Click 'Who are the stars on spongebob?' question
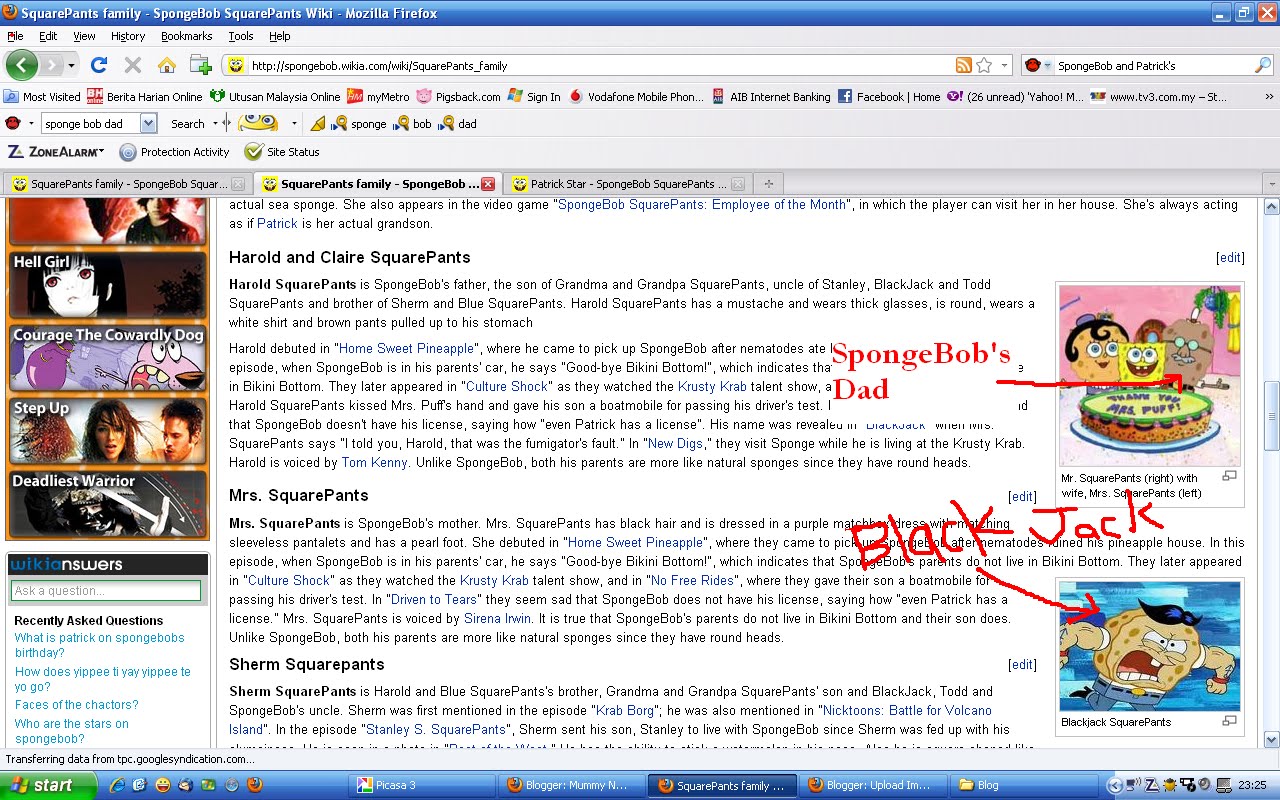Viewport: 1280px width, 800px height. (x=72, y=731)
